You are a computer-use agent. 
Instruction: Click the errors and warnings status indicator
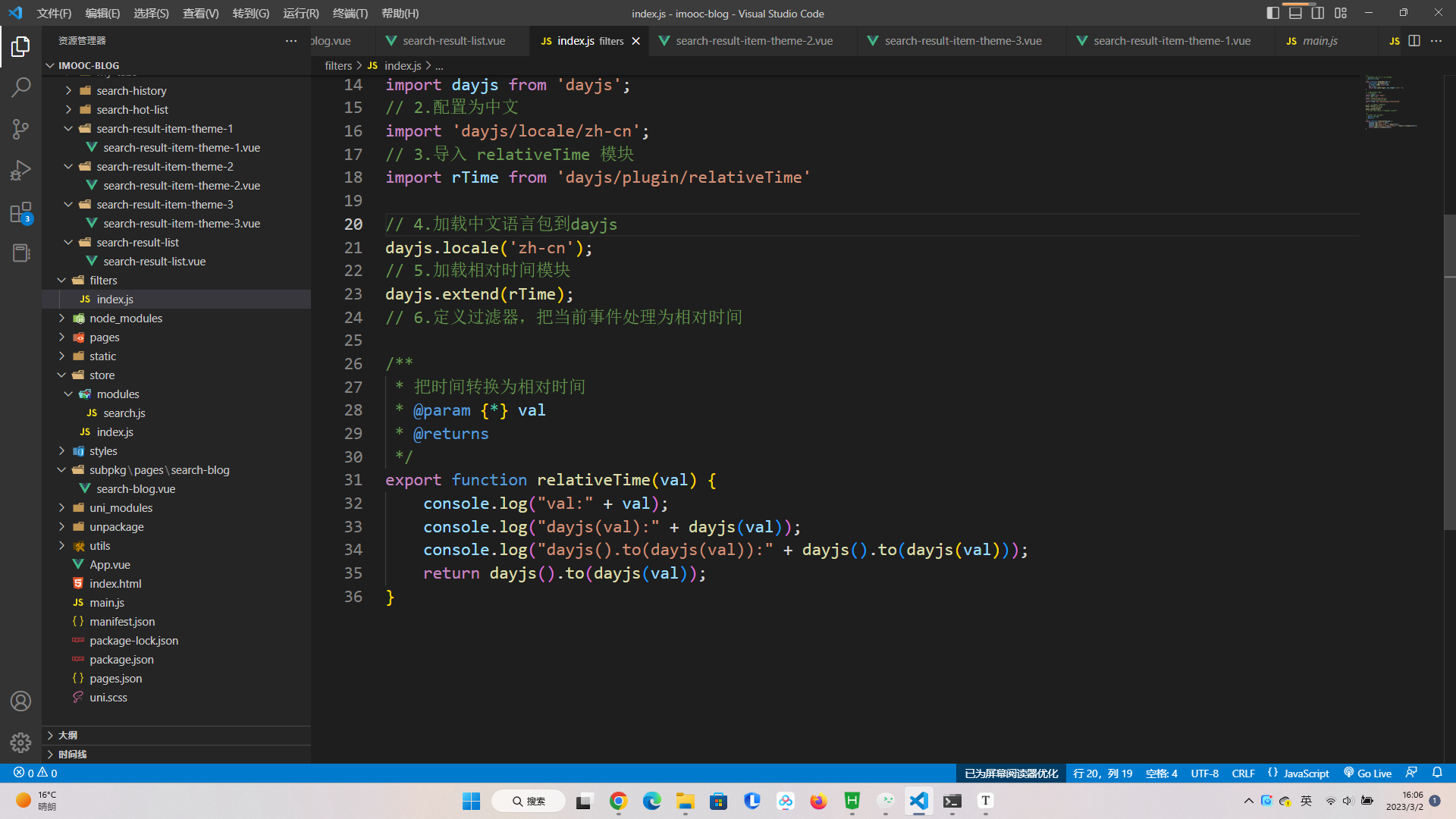click(35, 773)
